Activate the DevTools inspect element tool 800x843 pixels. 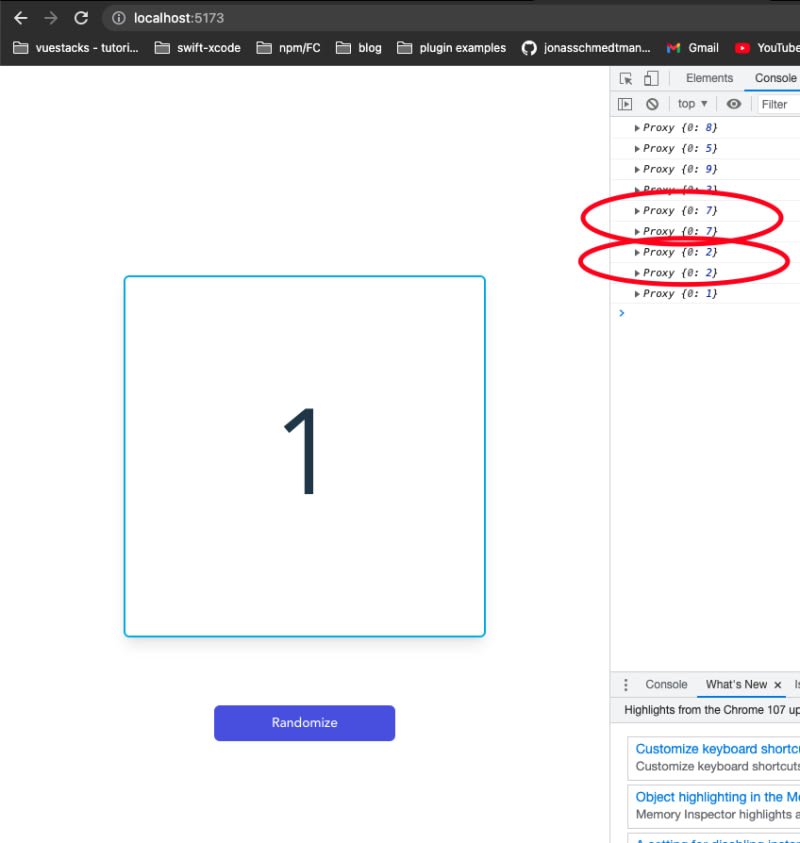pyautogui.click(x=625, y=78)
